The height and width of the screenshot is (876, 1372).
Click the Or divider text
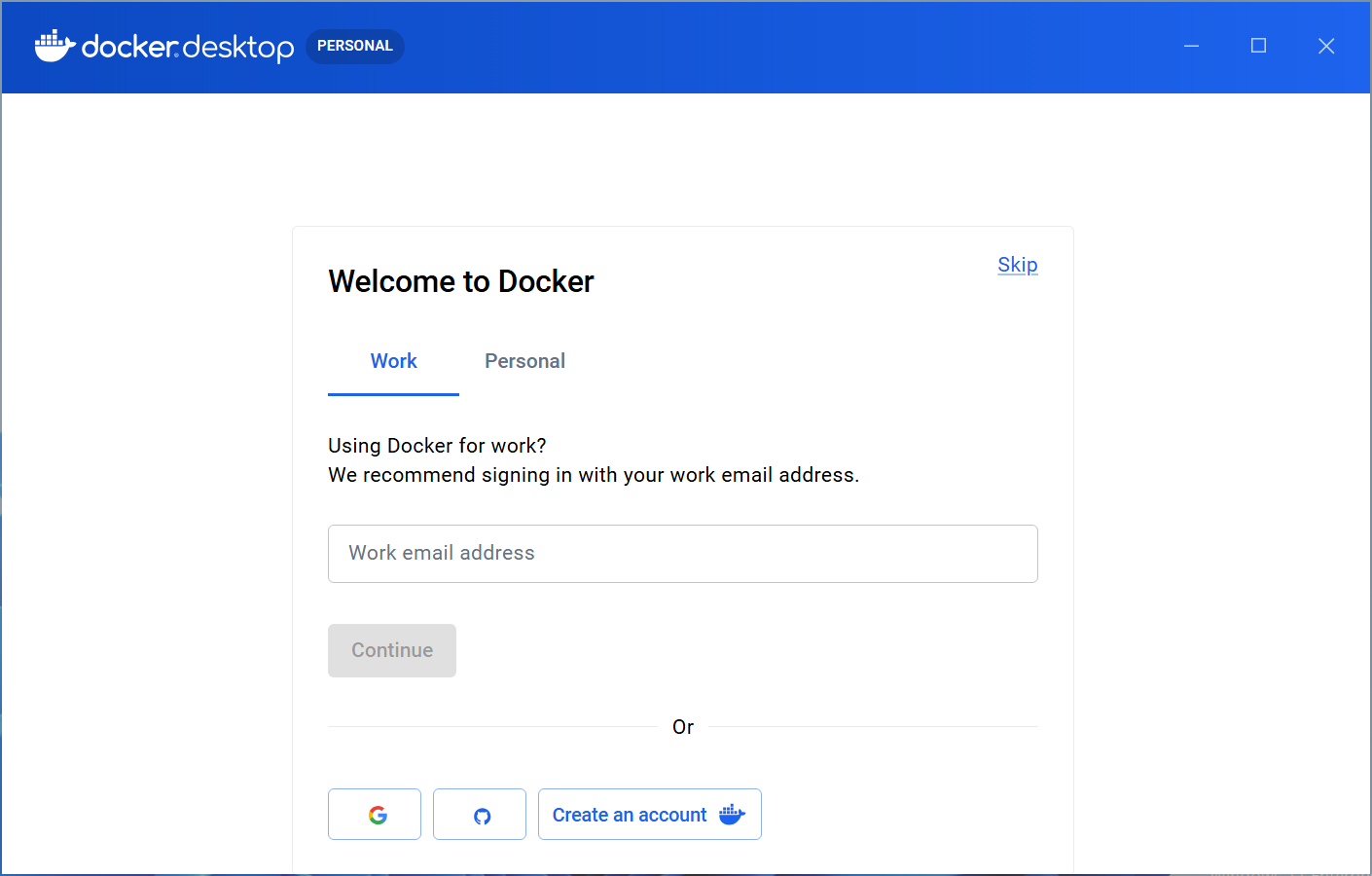(682, 726)
